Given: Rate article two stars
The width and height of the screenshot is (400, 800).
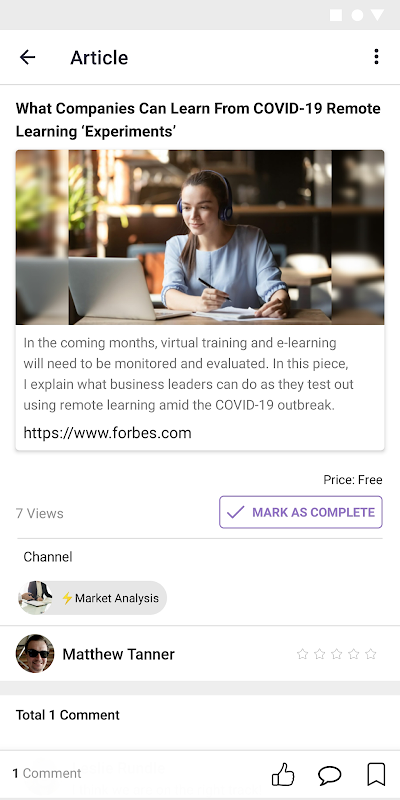Looking at the screenshot, I should (319, 654).
